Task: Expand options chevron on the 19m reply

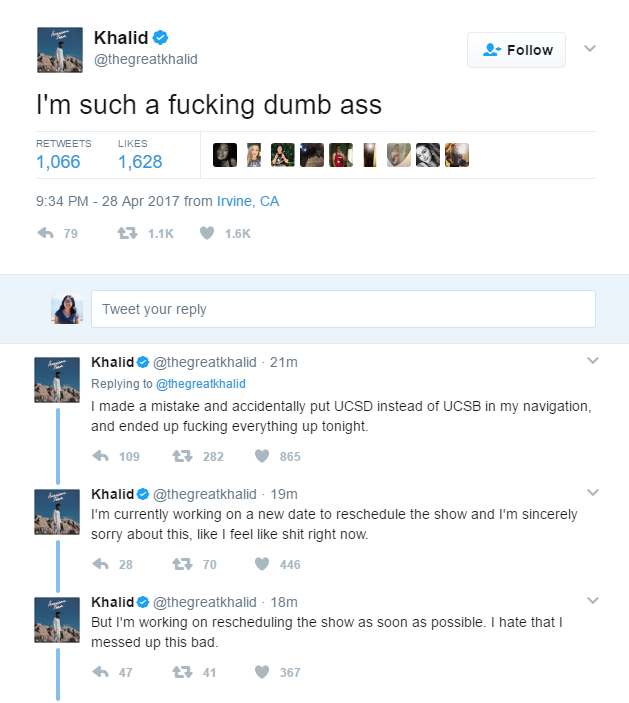Action: tap(592, 492)
